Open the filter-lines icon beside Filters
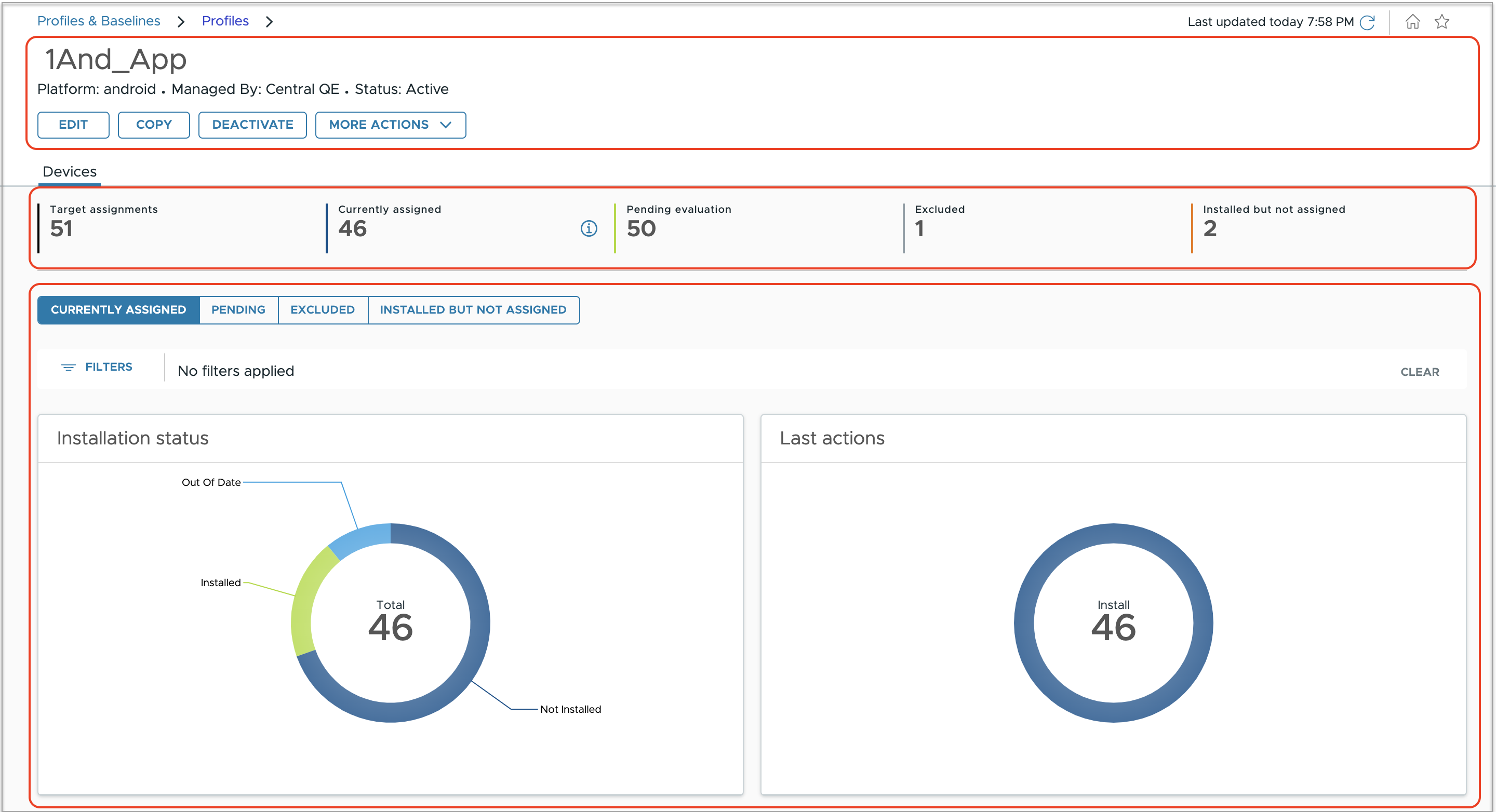 coord(68,367)
